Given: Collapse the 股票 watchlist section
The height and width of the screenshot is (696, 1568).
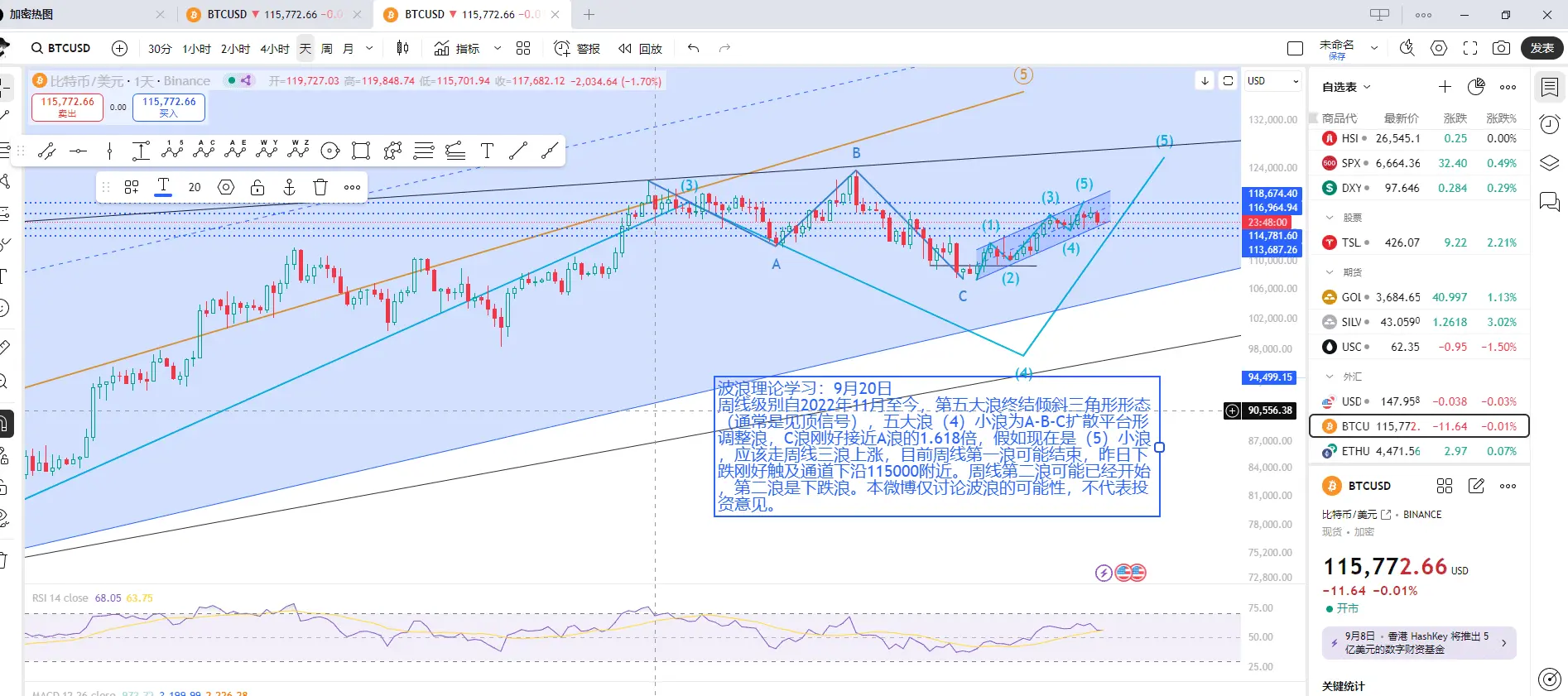Looking at the screenshot, I should click(1330, 218).
